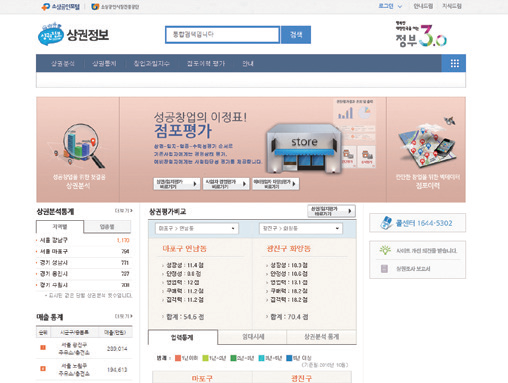This screenshot has height=383, width=508.
Task: Click the 마포구 column header in the chart
Action: click(x=202, y=378)
